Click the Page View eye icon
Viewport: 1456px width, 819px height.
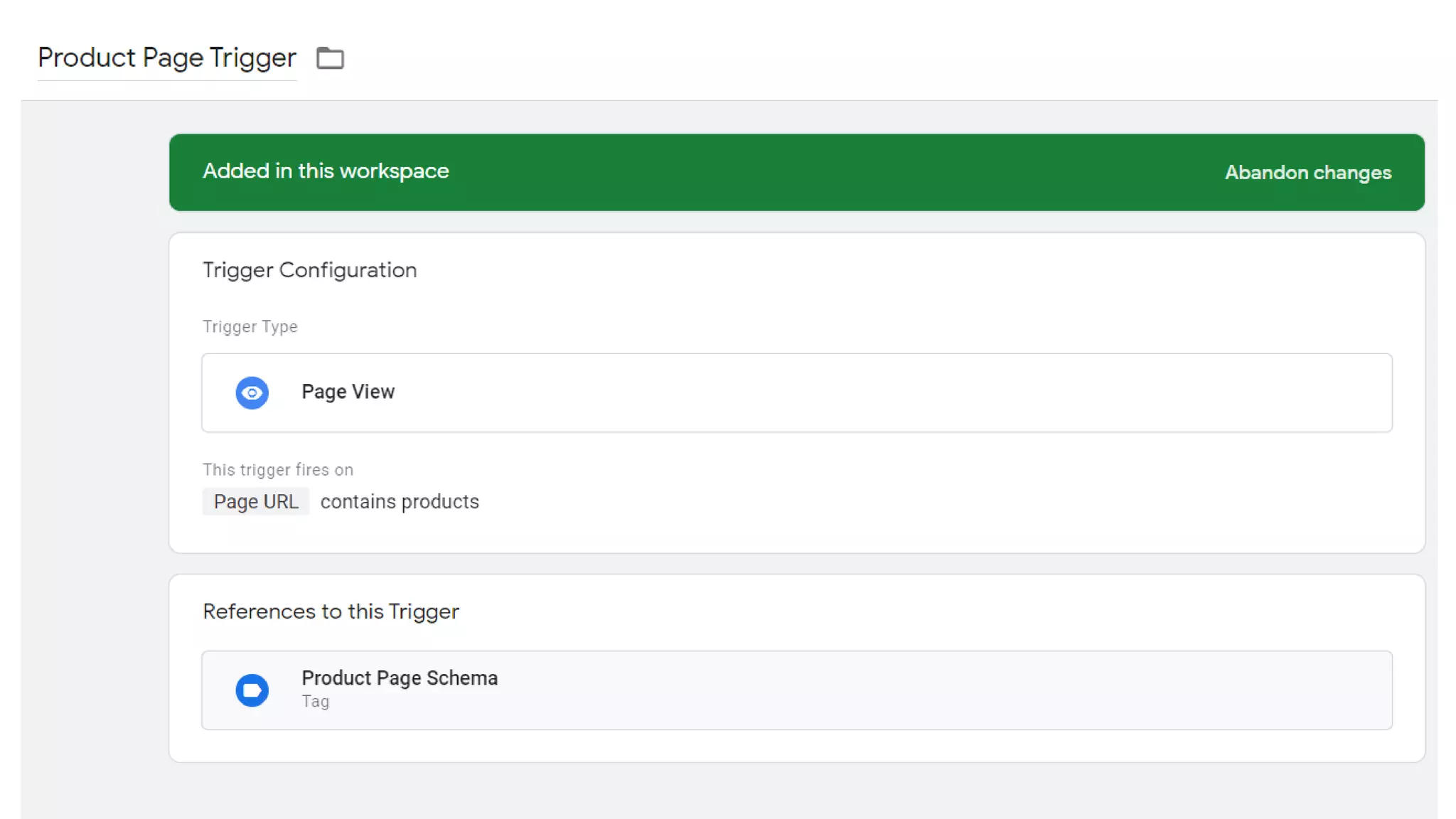[252, 392]
